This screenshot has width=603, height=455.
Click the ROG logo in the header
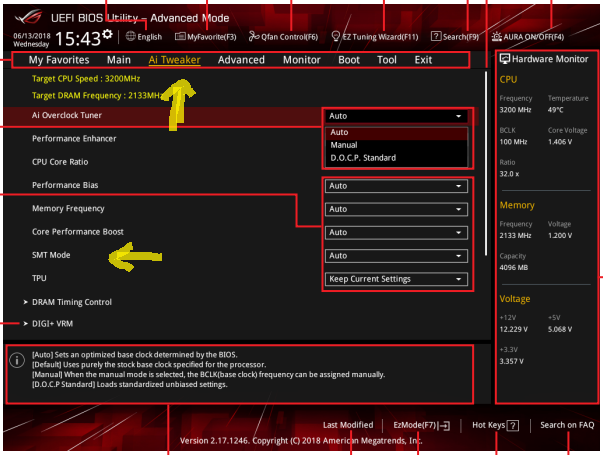pos(28,18)
